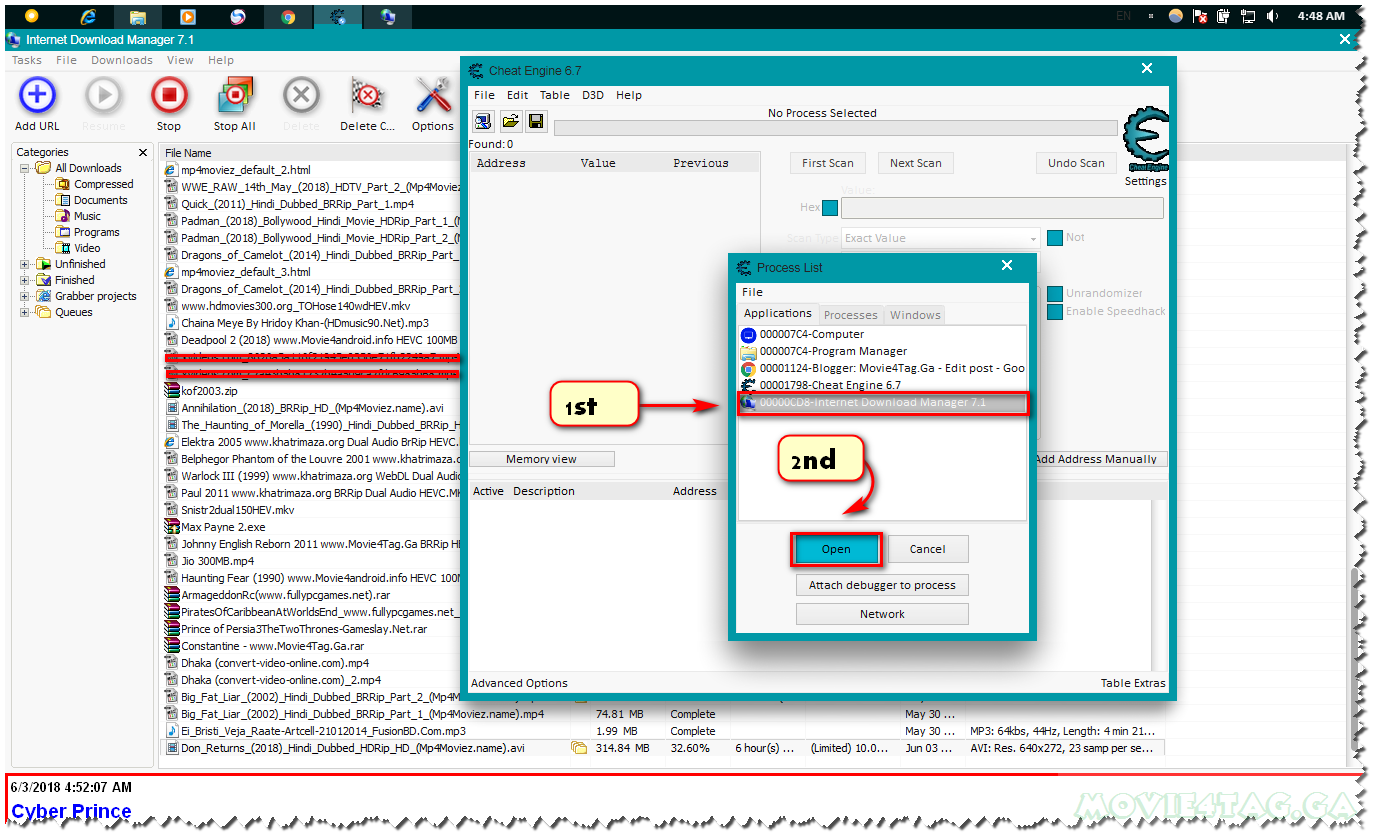Open the IDM View menu
The width and height of the screenshot is (1377, 839).
[180, 60]
